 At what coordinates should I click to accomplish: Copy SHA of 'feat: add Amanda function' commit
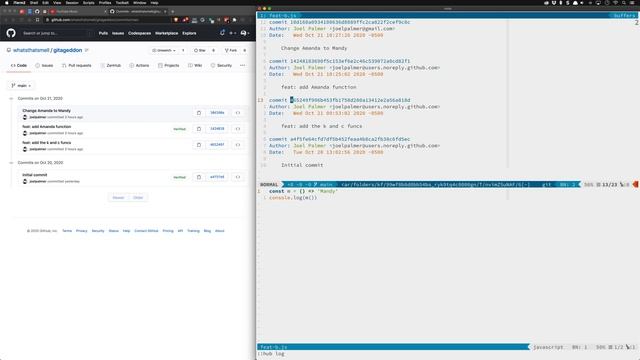tap(199, 129)
